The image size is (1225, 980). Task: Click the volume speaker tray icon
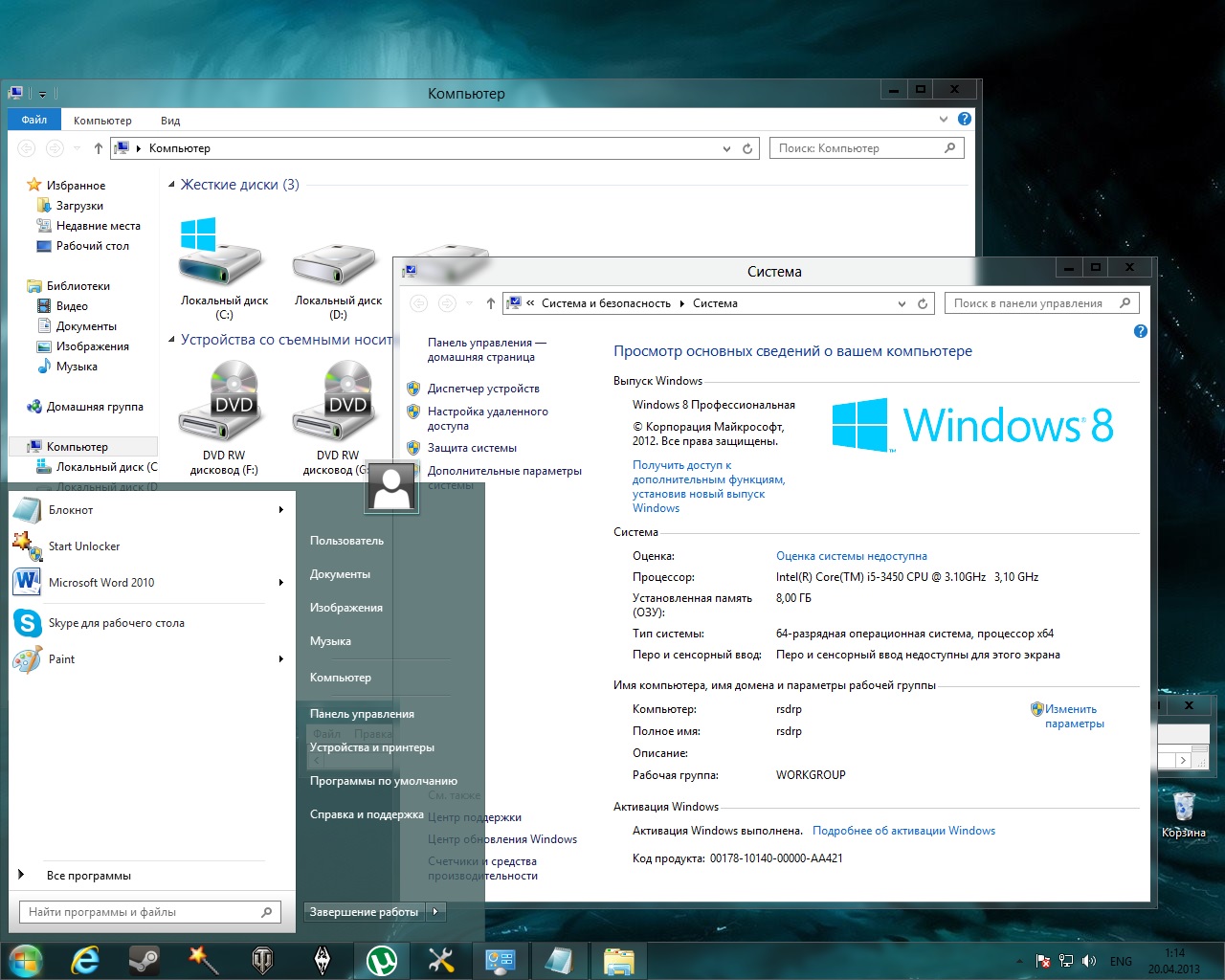coord(1089,961)
